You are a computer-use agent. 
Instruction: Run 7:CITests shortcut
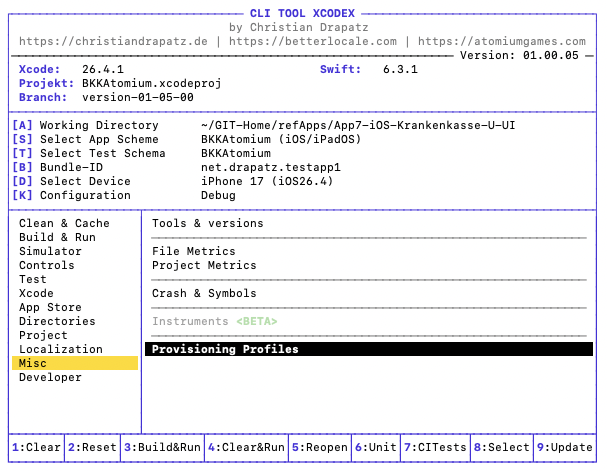(x=436, y=447)
